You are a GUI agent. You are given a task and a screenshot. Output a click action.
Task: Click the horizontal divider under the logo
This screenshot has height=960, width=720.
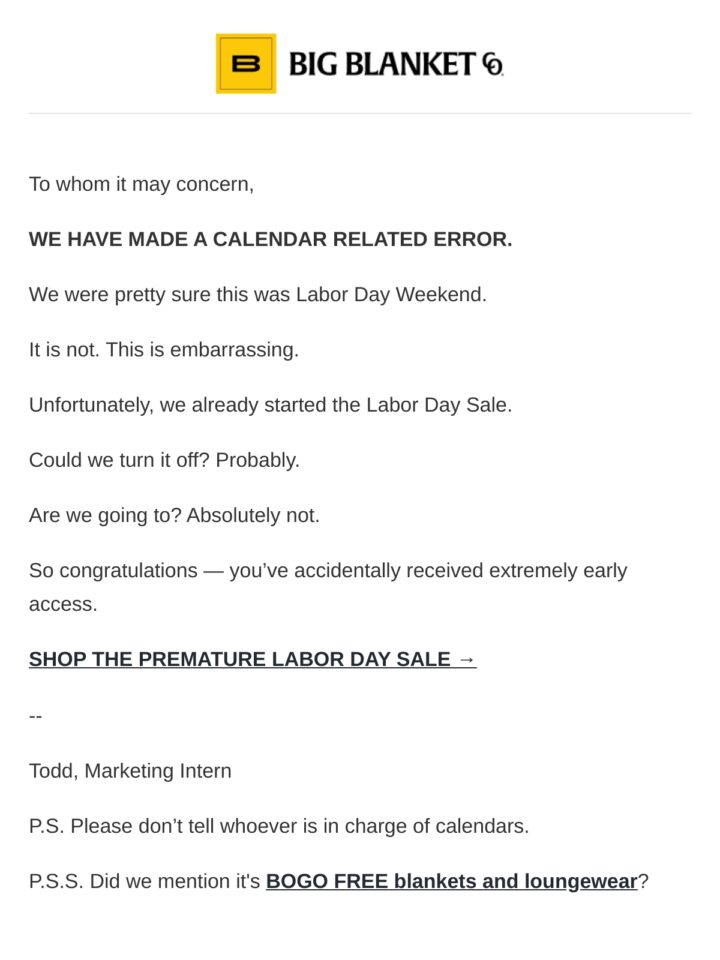[x=360, y=113]
